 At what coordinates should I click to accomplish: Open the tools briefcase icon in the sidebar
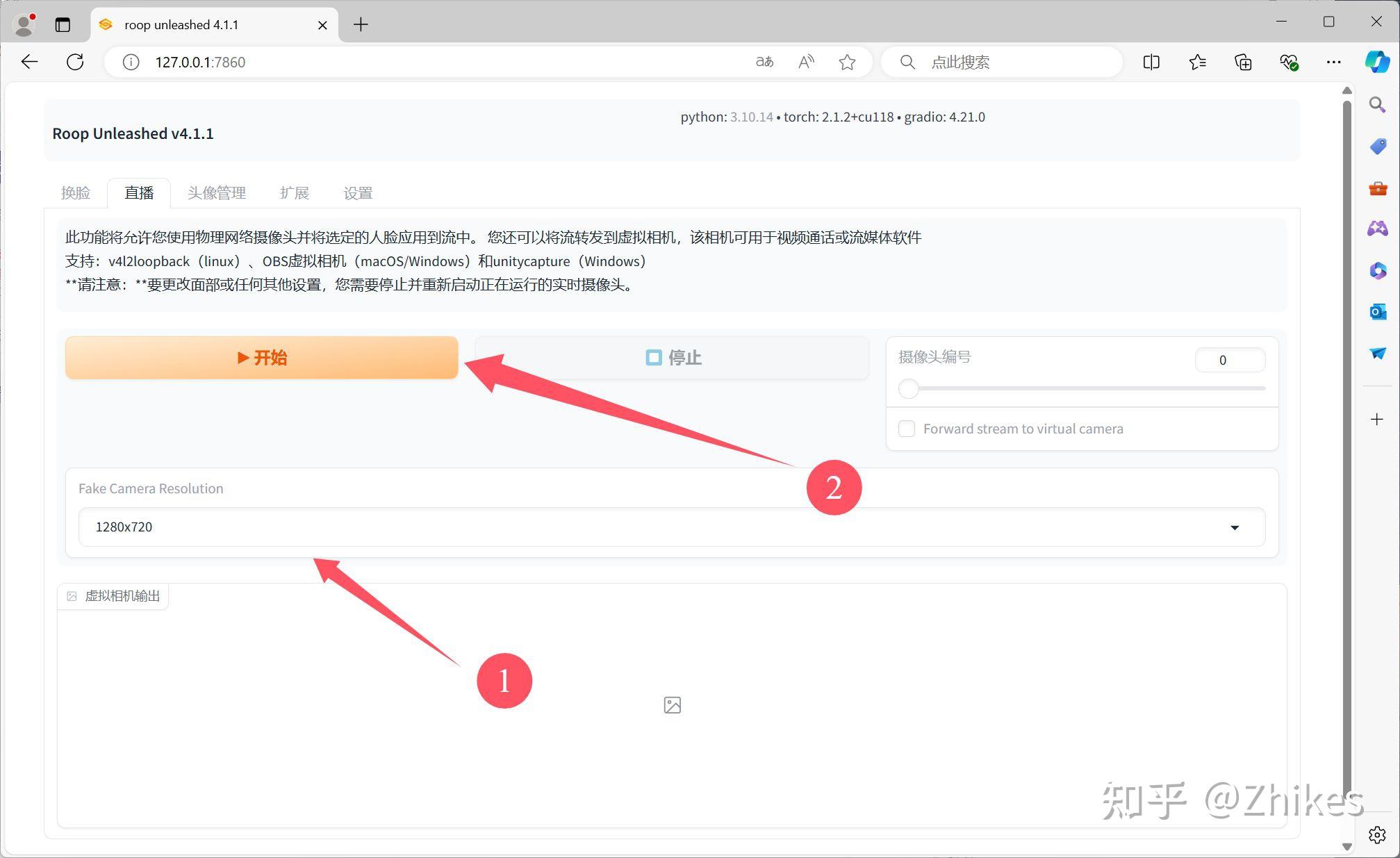(x=1377, y=188)
